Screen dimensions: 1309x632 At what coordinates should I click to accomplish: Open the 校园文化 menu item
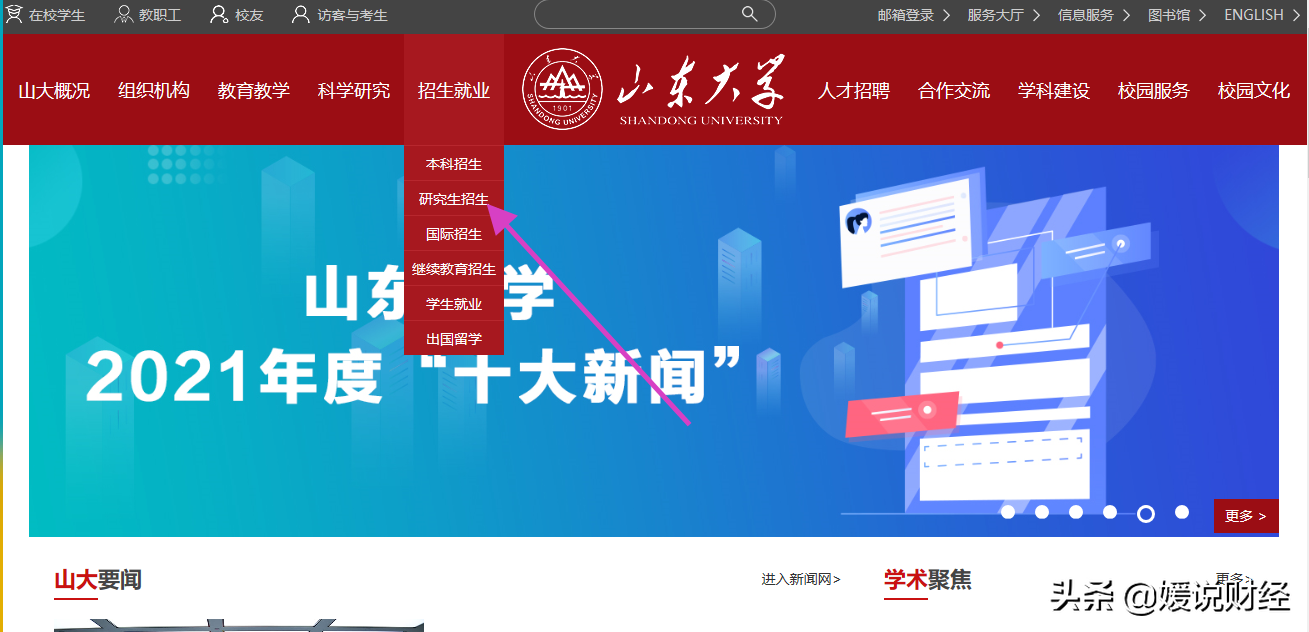[1253, 89]
